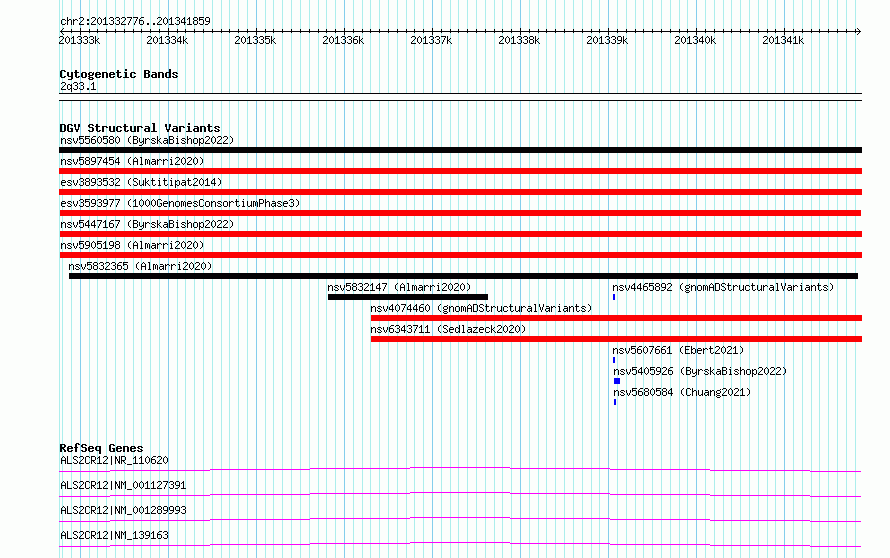Open the esv3893532 (Suktitipat2014) variant label

point(141,182)
